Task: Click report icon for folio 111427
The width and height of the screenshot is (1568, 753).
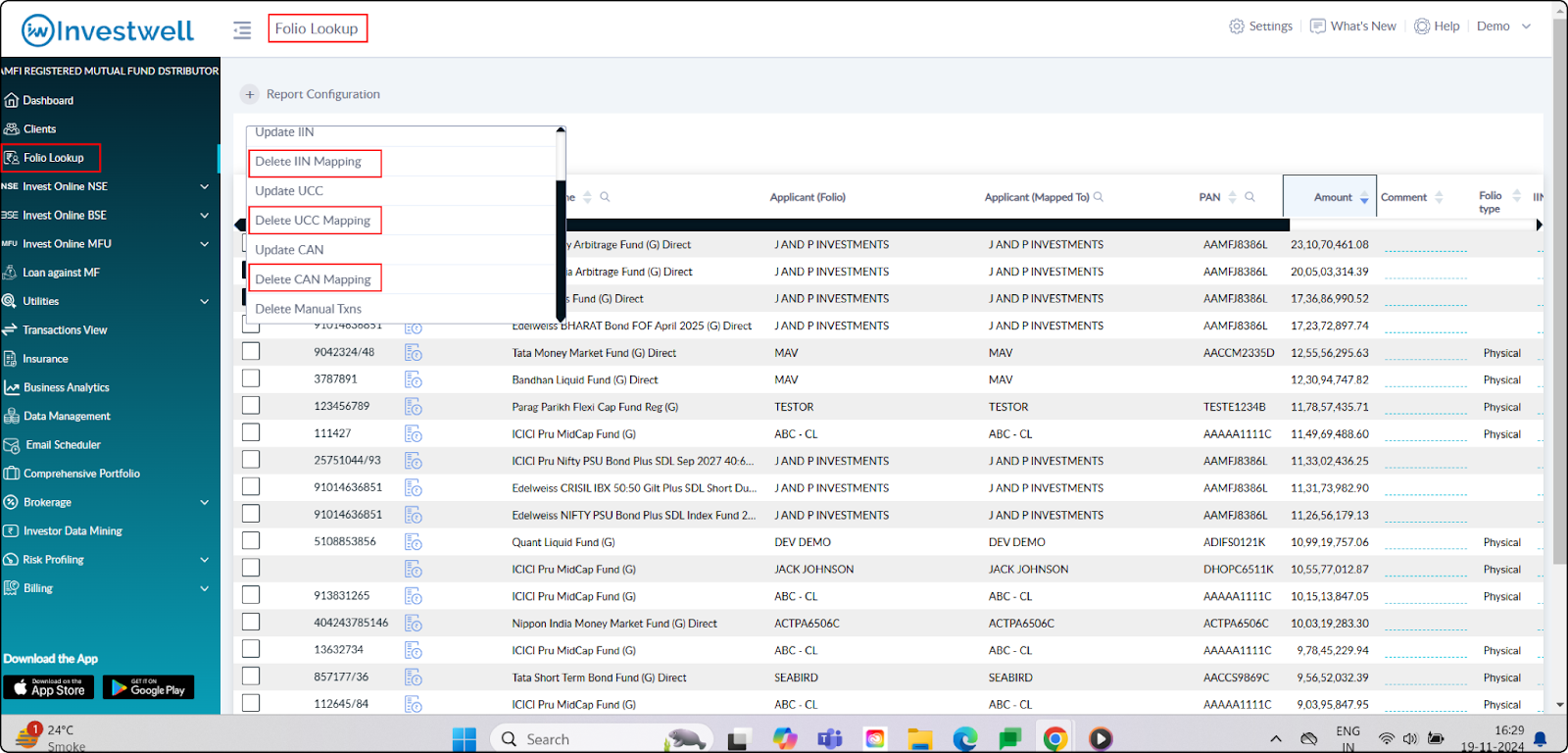Action: pyautogui.click(x=414, y=433)
